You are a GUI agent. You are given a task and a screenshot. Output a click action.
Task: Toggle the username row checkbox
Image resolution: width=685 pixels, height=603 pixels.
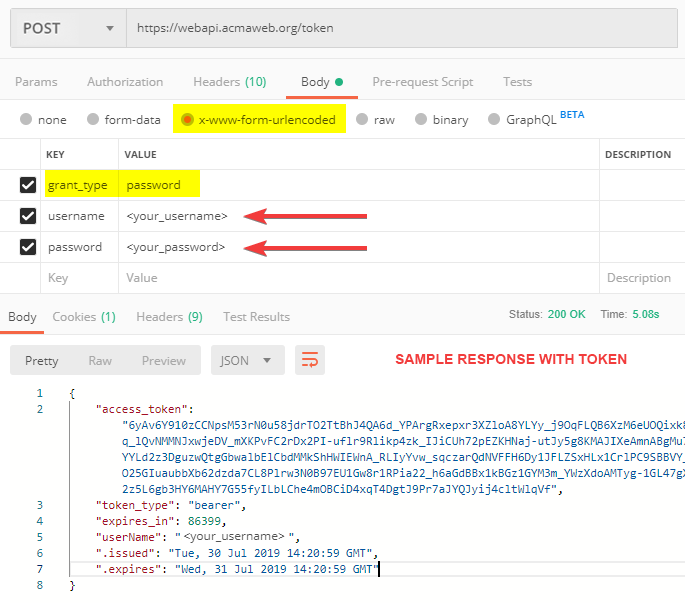point(28,216)
